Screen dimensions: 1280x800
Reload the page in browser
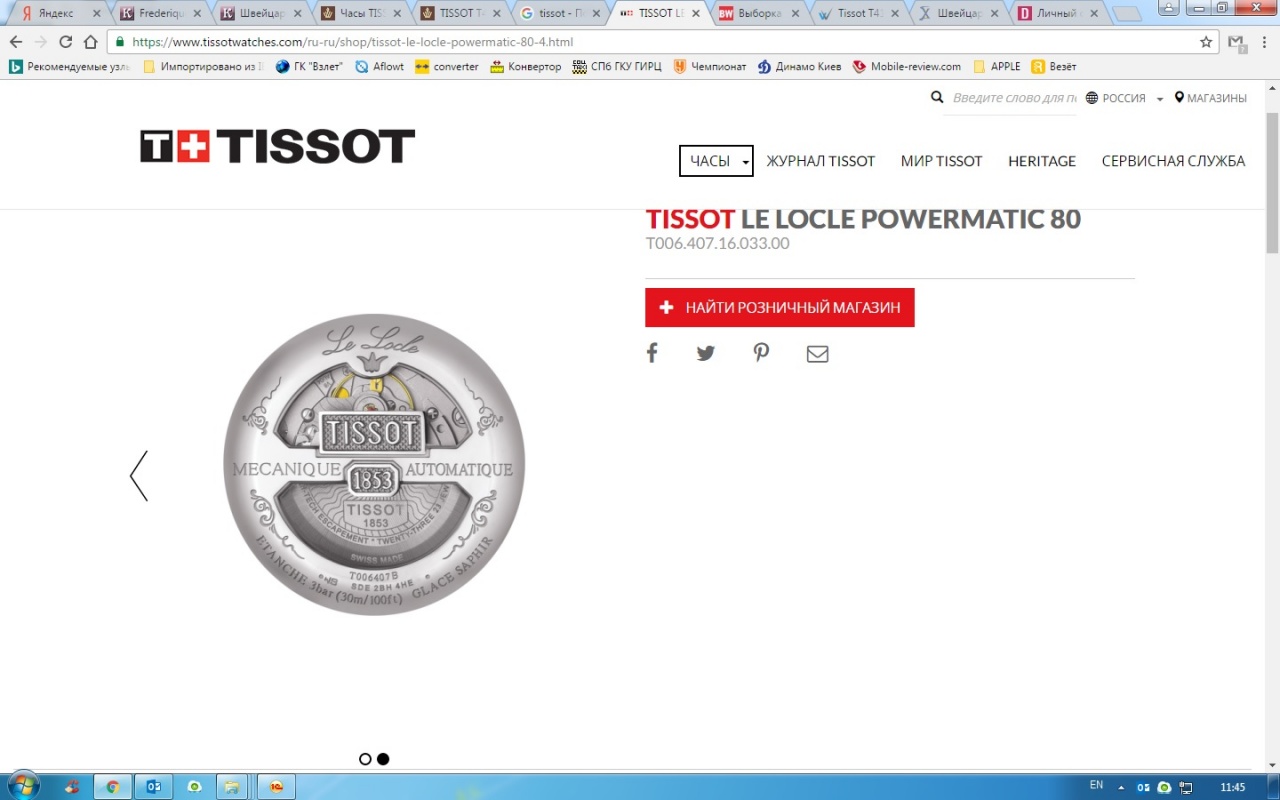point(66,42)
